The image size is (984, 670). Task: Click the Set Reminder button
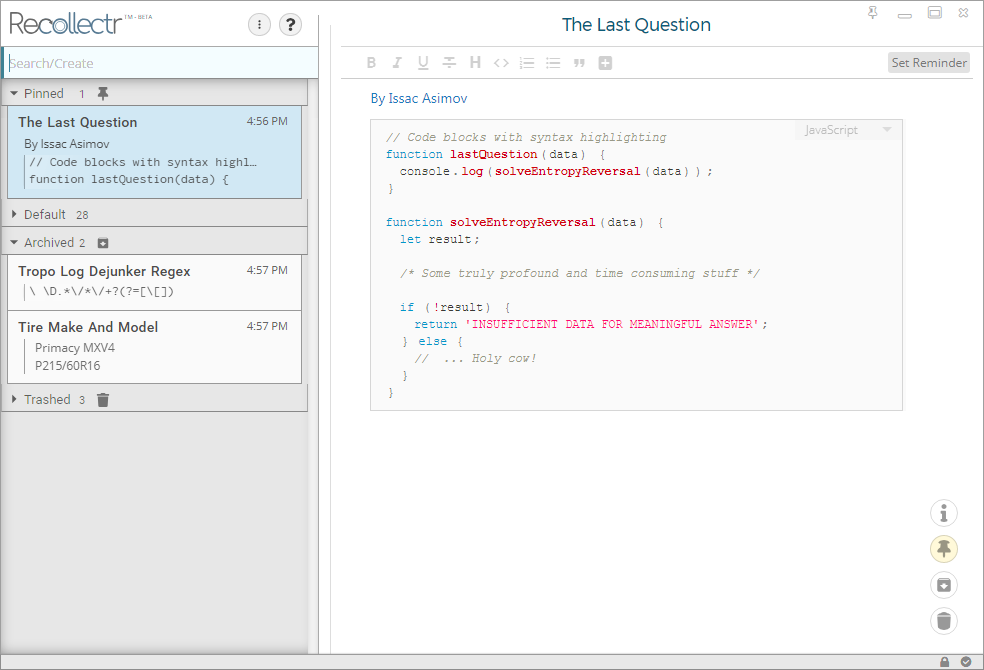[929, 63]
